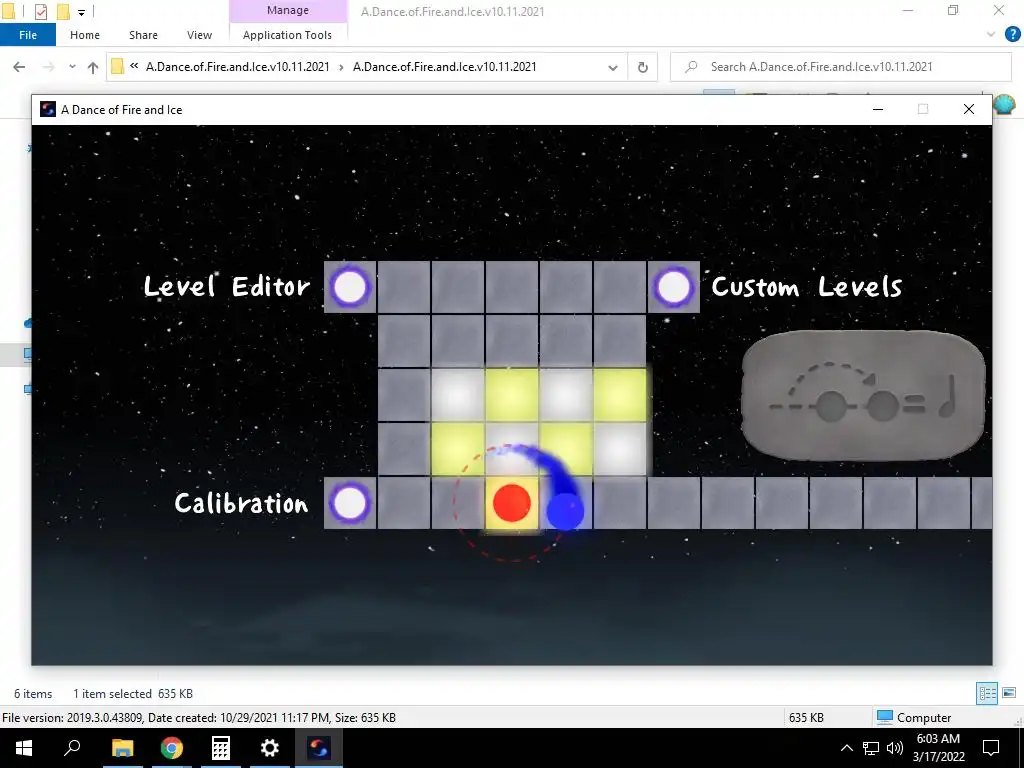Select the Custom Levels portal circle
This screenshot has height=768, width=1024.
click(x=673, y=287)
